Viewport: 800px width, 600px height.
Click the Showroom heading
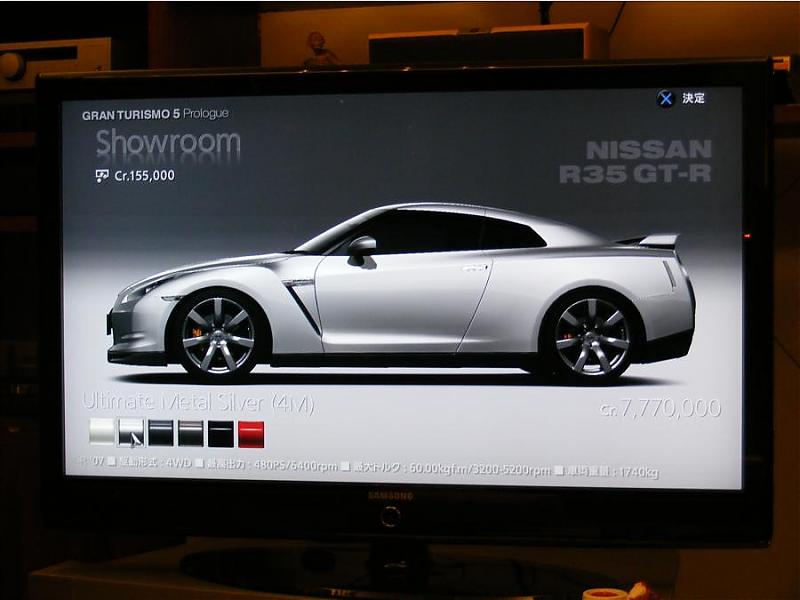tap(168, 143)
